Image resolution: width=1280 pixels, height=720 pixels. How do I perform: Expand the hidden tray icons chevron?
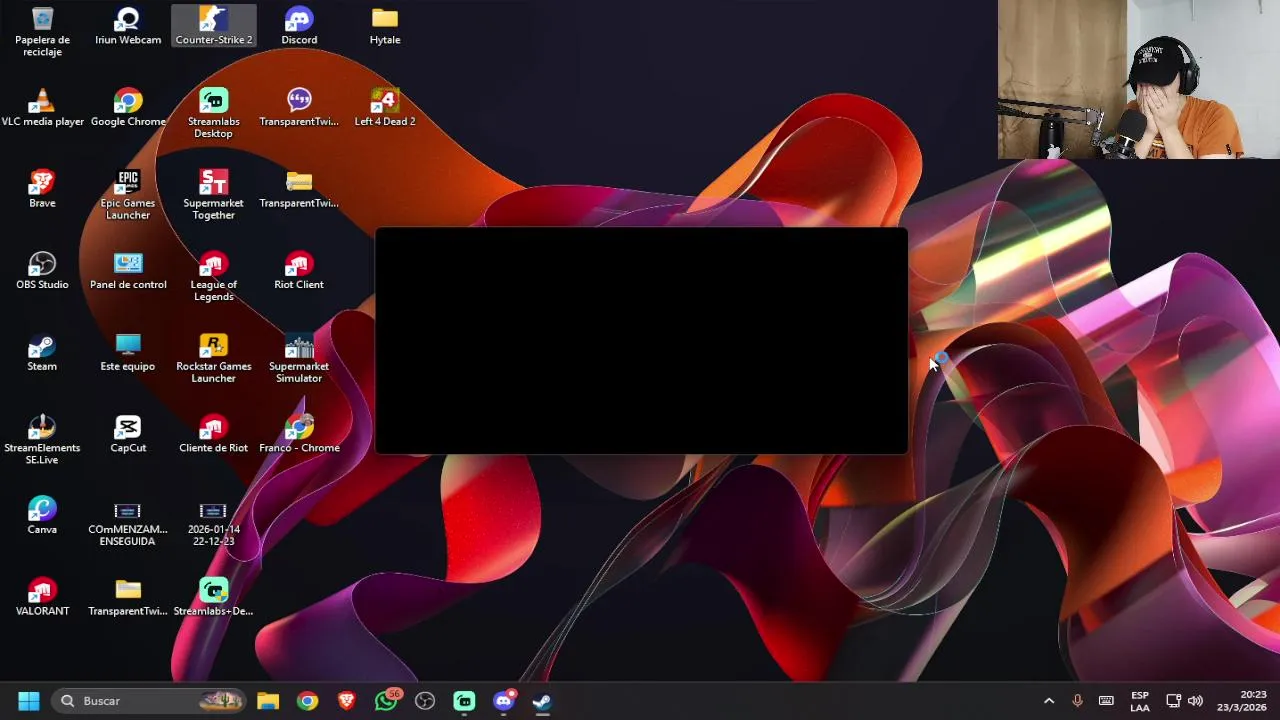pyautogui.click(x=1049, y=701)
